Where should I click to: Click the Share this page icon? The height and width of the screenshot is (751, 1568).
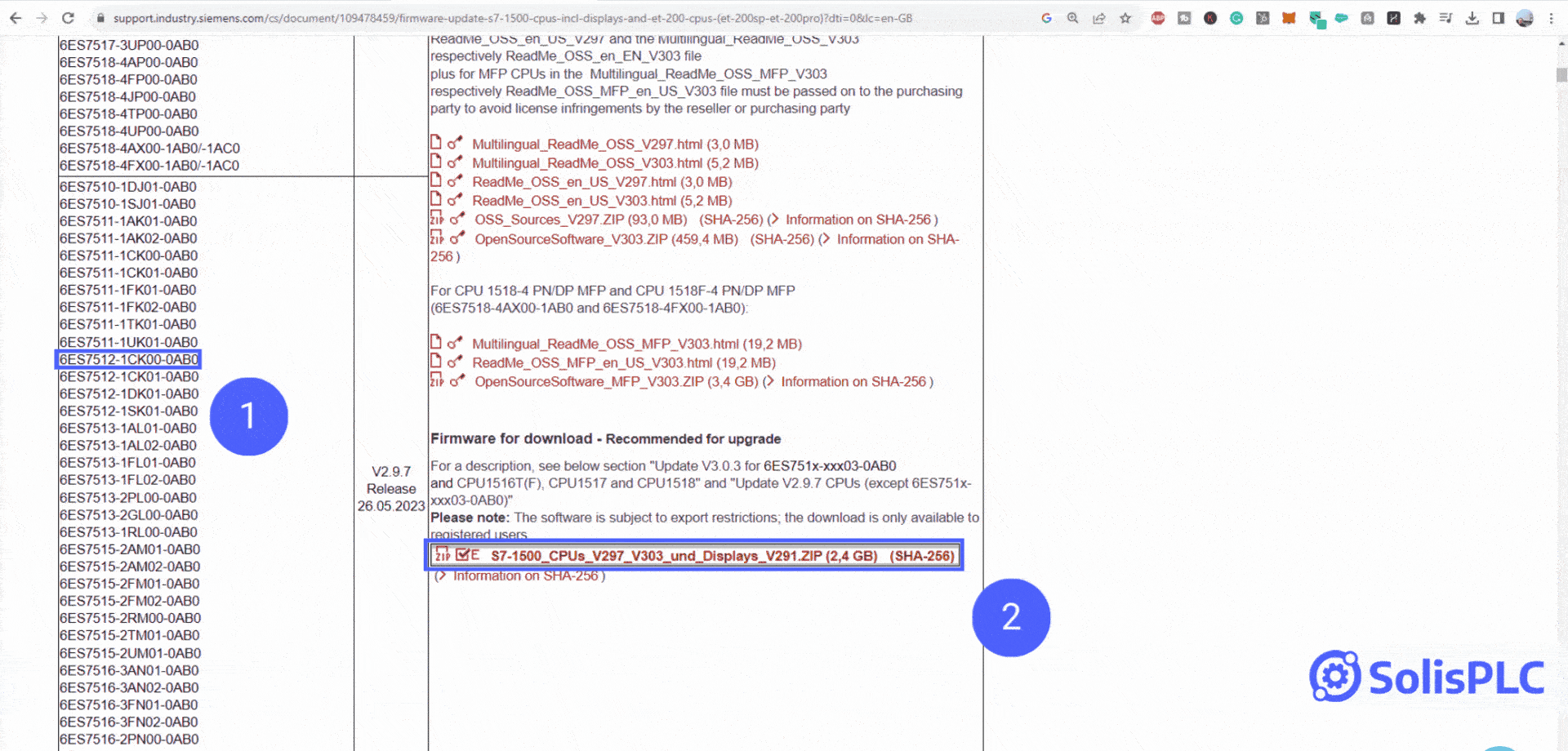[1099, 18]
